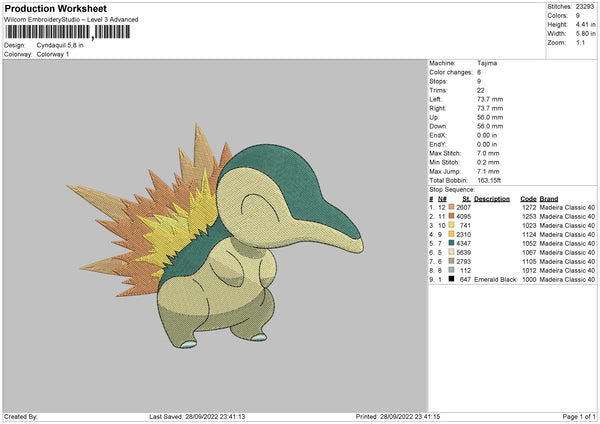
Task: Click the 'EndY:' label
Action: coord(438,144)
